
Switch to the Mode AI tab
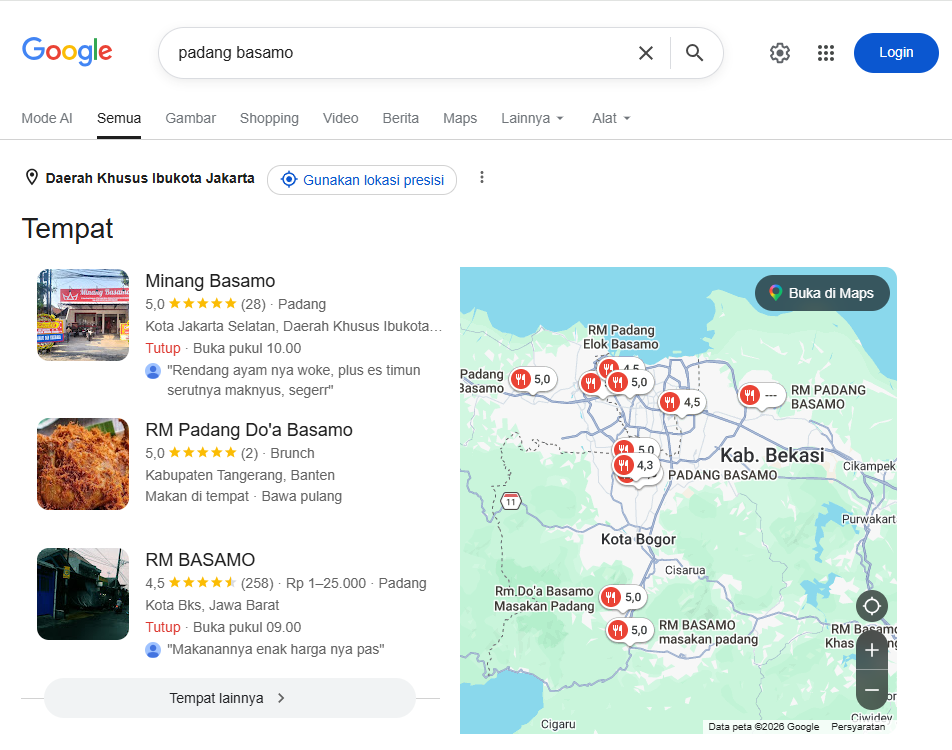47,118
